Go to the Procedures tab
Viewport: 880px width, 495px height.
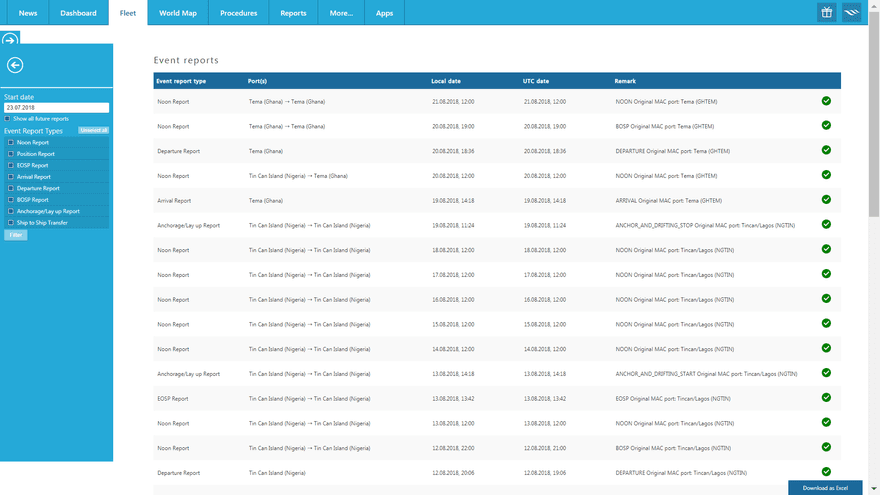point(239,12)
